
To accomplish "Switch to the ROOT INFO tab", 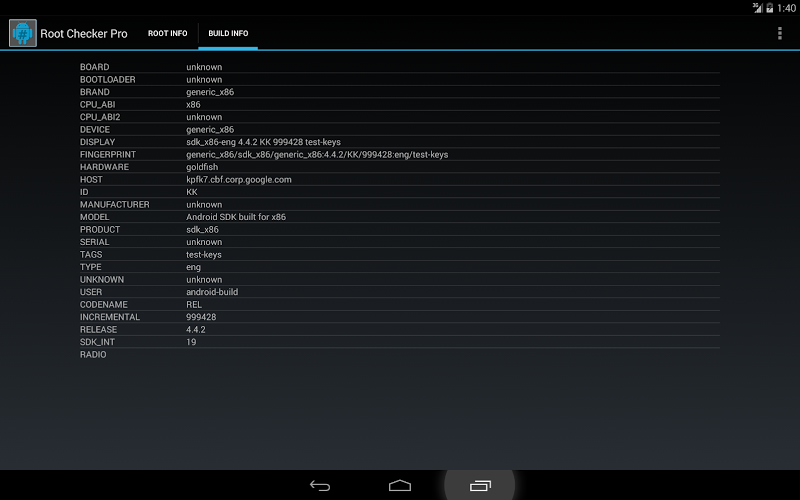I will point(167,33).
